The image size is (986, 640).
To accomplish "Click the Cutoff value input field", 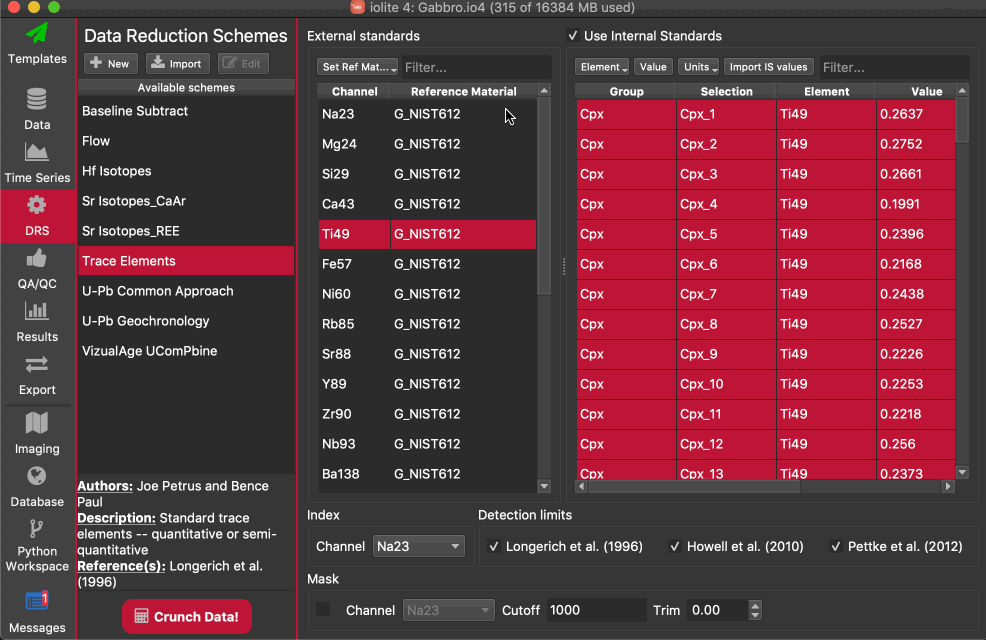I will point(596,610).
